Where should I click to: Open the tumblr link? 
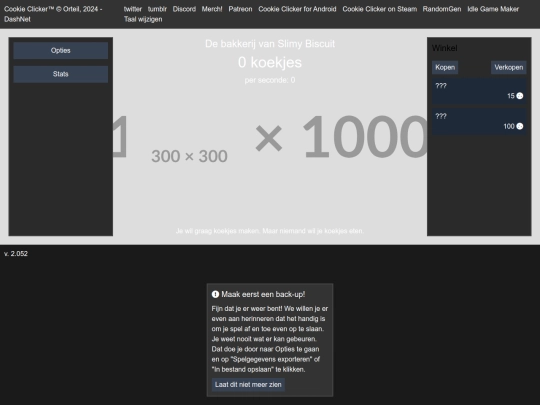tap(157, 9)
